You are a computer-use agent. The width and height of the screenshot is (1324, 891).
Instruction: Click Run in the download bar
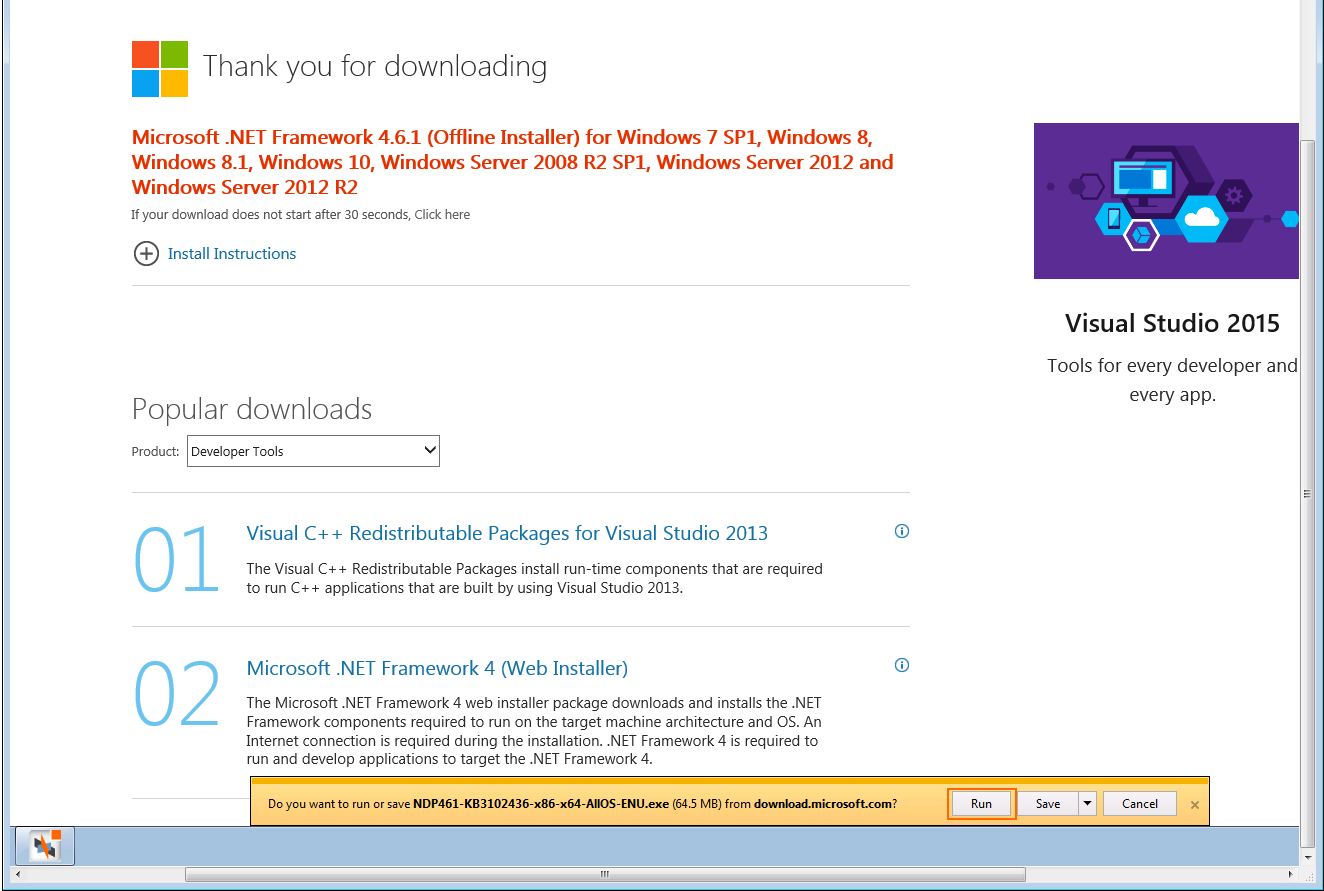(x=981, y=804)
